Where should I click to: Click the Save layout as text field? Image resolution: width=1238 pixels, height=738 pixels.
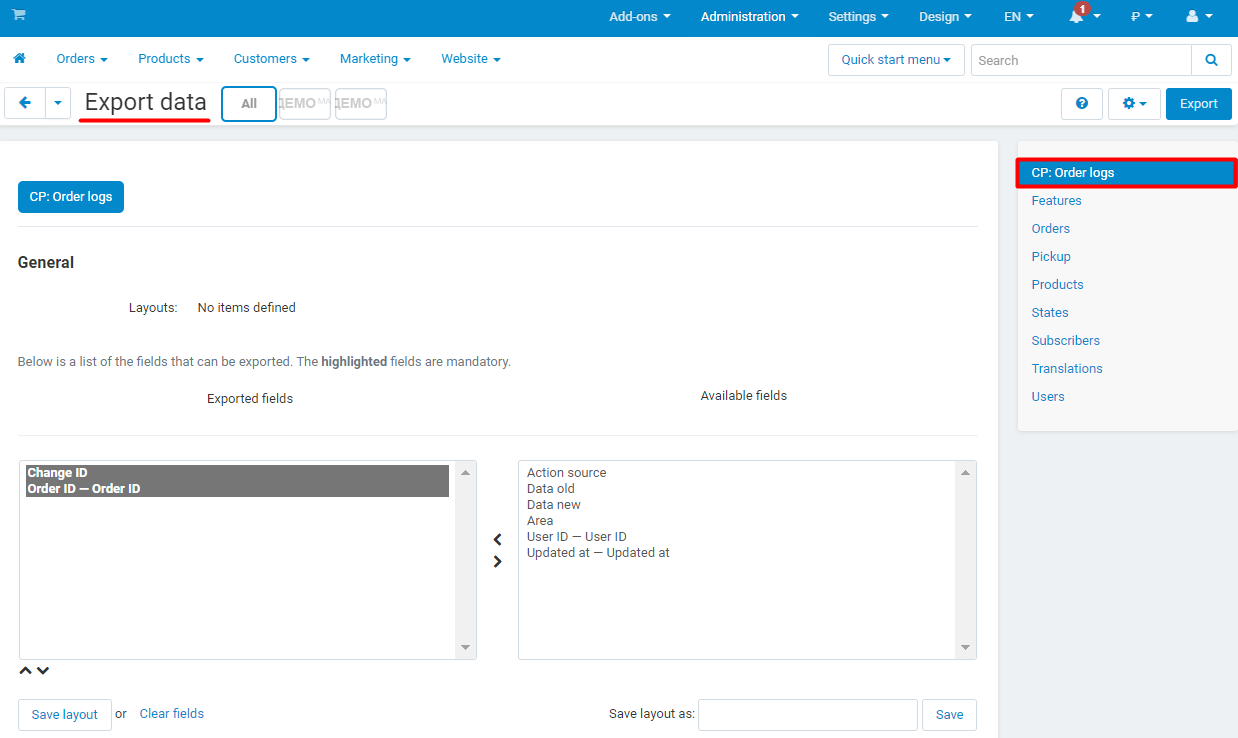808,715
